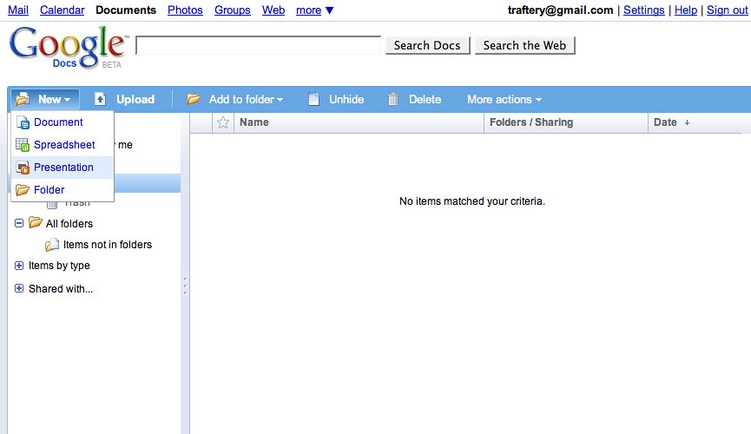Click the Items not in folders icon
This screenshot has width=751, height=434.
coord(52,245)
